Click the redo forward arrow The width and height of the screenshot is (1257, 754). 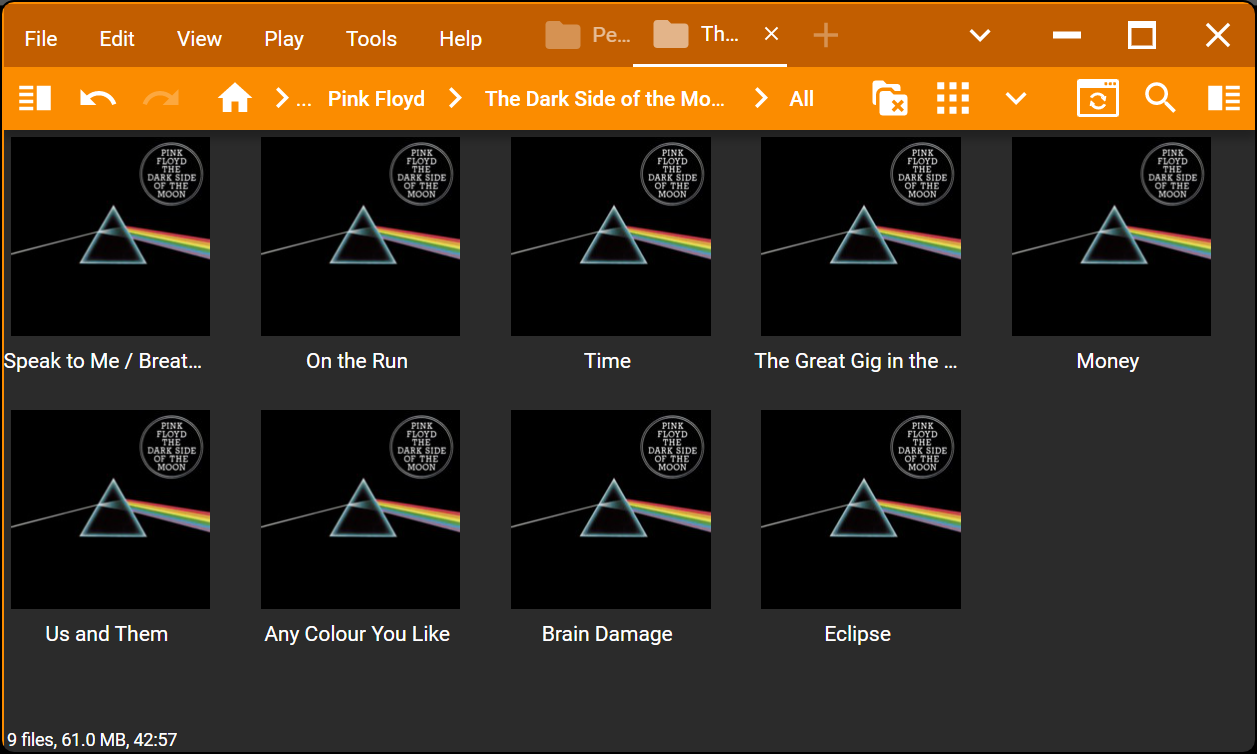click(x=160, y=98)
